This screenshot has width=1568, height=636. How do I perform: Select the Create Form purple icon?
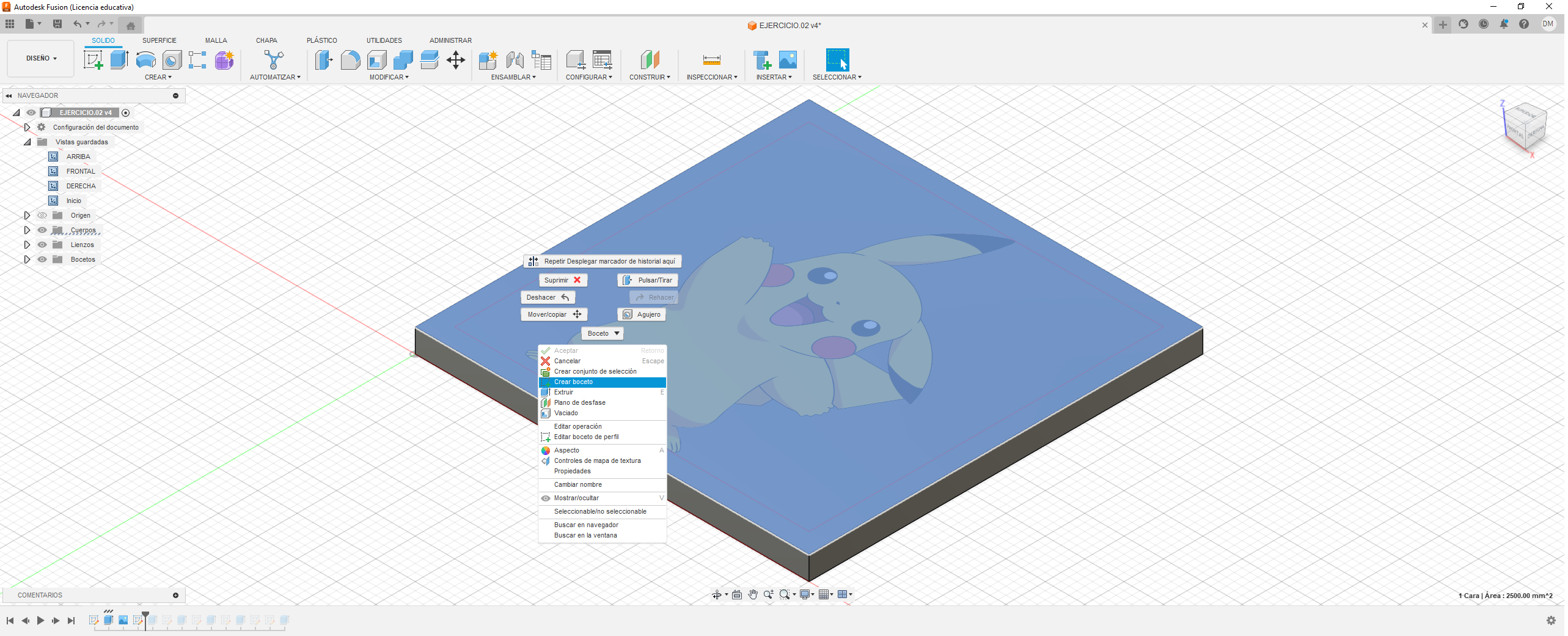click(x=224, y=60)
